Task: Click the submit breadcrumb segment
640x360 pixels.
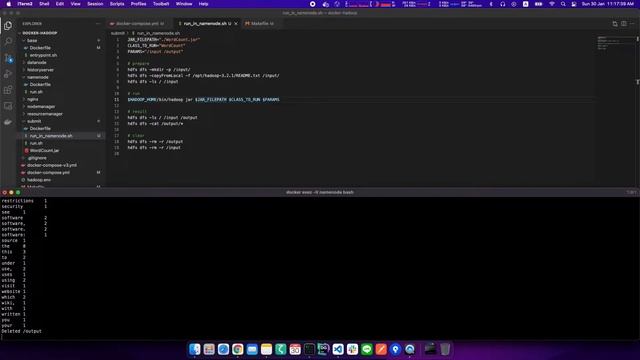Action: [x=118, y=33]
